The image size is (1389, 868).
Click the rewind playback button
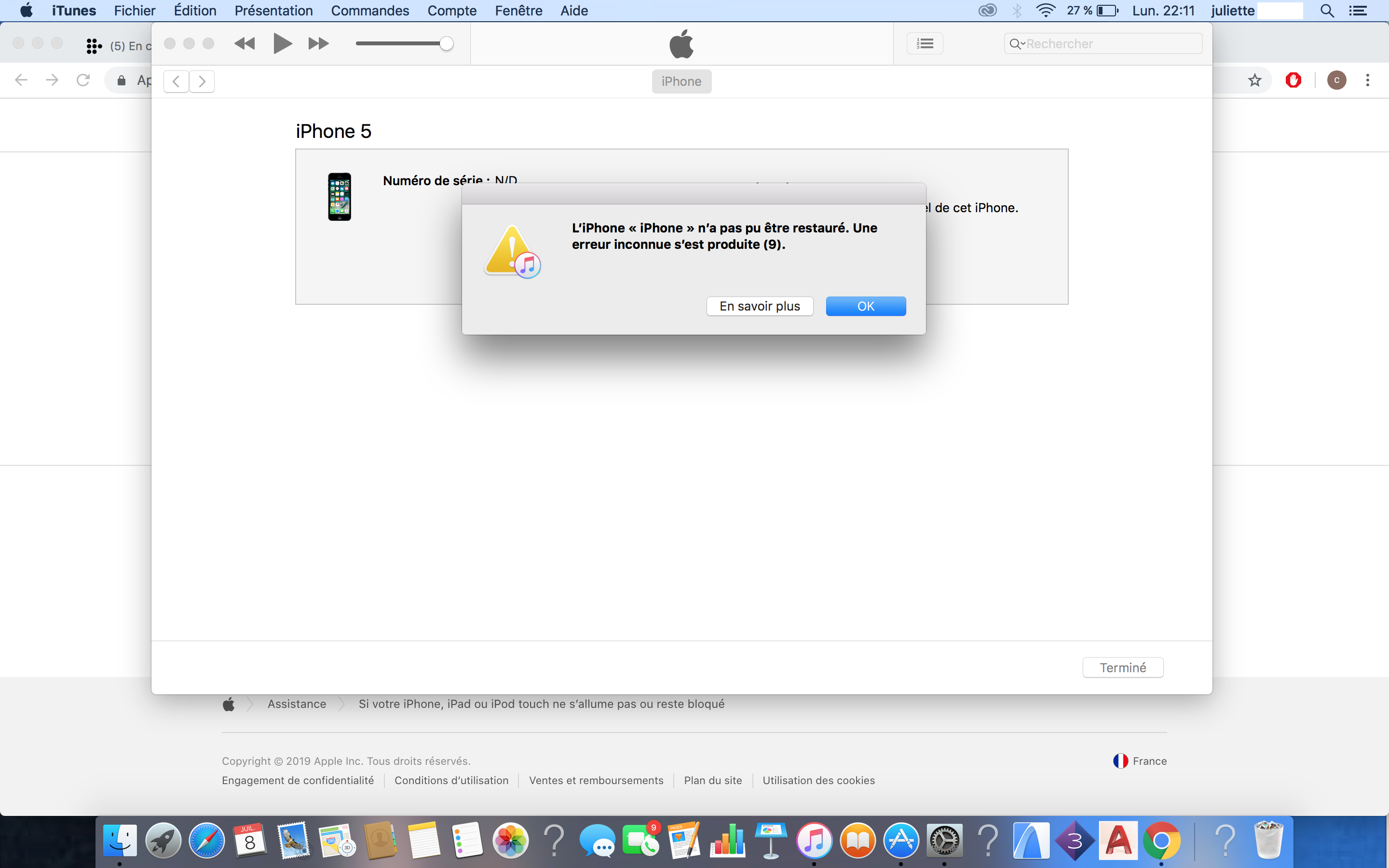(x=245, y=43)
